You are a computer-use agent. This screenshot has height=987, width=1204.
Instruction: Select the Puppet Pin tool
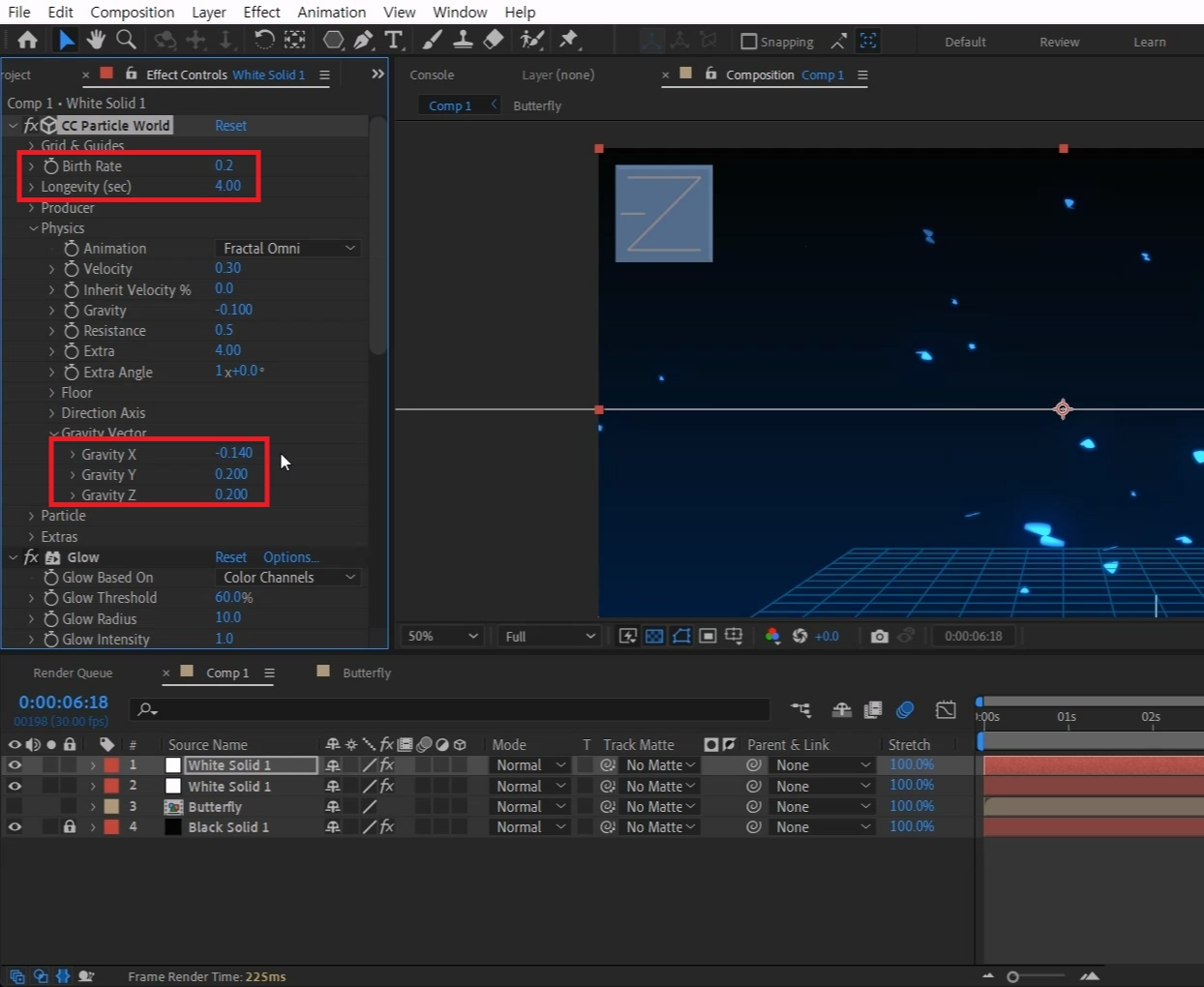(x=569, y=40)
